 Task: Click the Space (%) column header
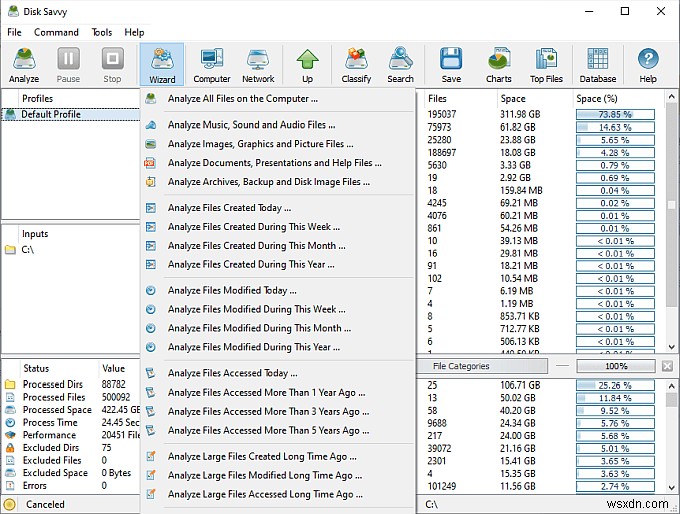click(x=618, y=98)
